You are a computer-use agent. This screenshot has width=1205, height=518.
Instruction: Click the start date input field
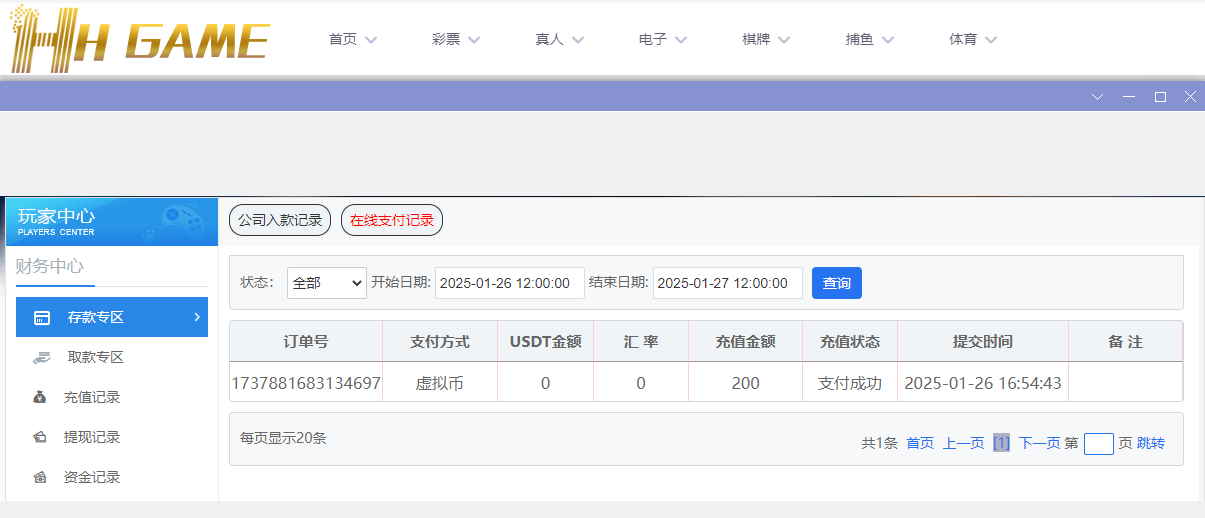[509, 283]
